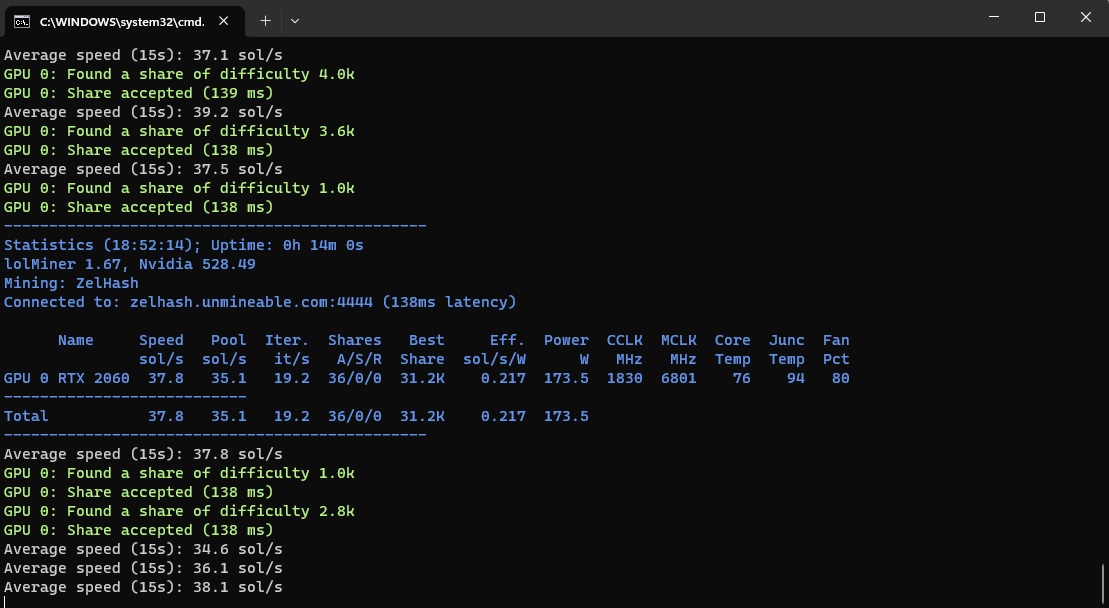The width and height of the screenshot is (1109, 608).
Task: Click the lolMiner 1.67 version line
Action: tap(130, 264)
